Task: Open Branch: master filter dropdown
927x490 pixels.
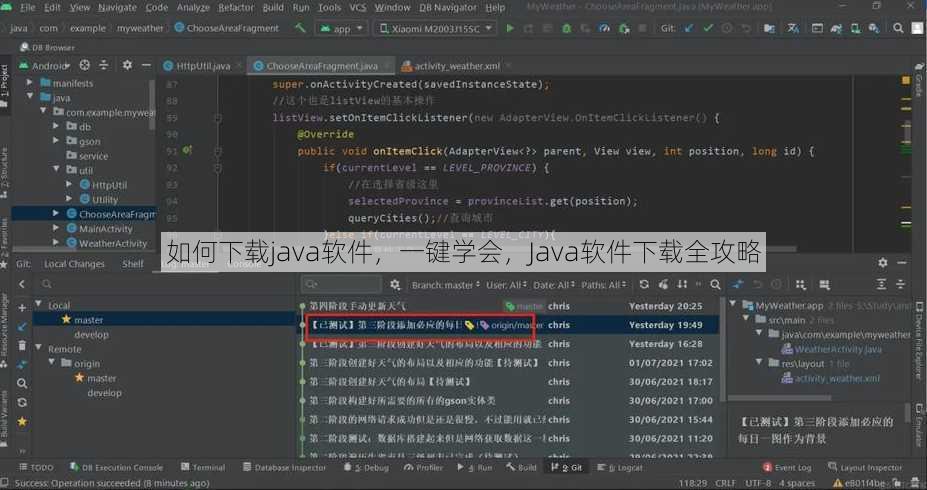Action: (x=446, y=285)
